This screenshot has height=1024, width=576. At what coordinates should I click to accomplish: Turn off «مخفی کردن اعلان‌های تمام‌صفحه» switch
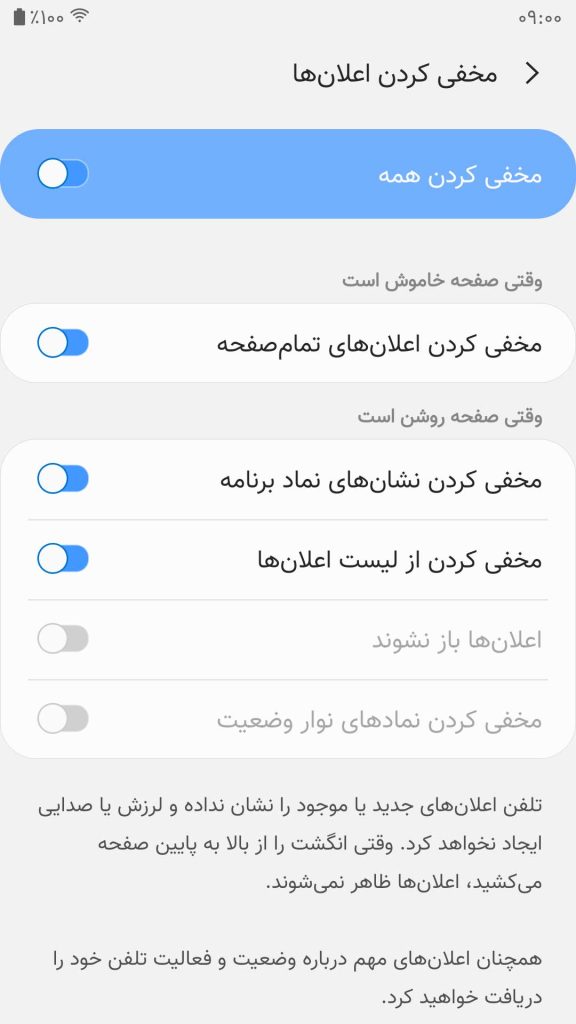[62, 342]
